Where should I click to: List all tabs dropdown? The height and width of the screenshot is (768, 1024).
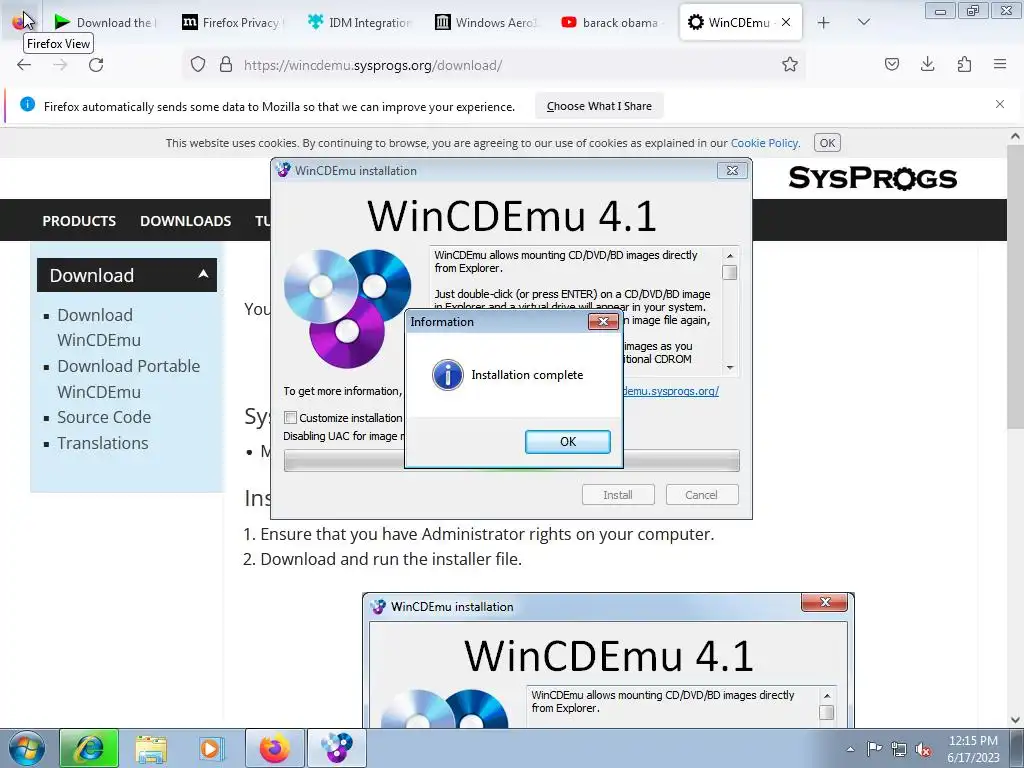(863, 22)
